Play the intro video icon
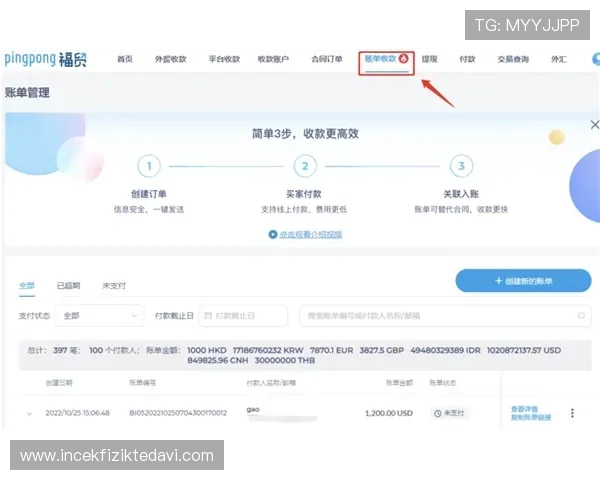 click(x=272, y=234)
